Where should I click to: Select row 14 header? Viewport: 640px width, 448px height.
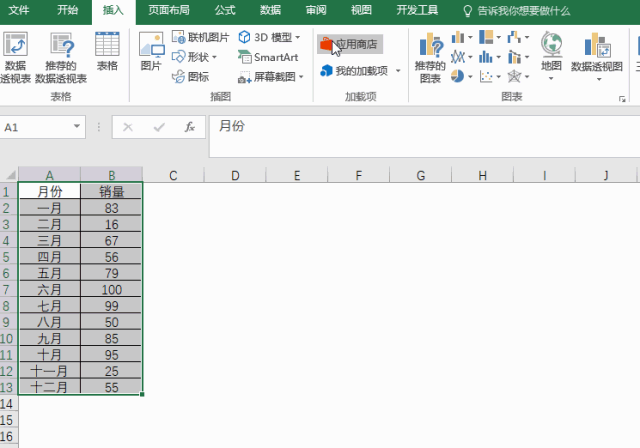[x=8, y=404]
